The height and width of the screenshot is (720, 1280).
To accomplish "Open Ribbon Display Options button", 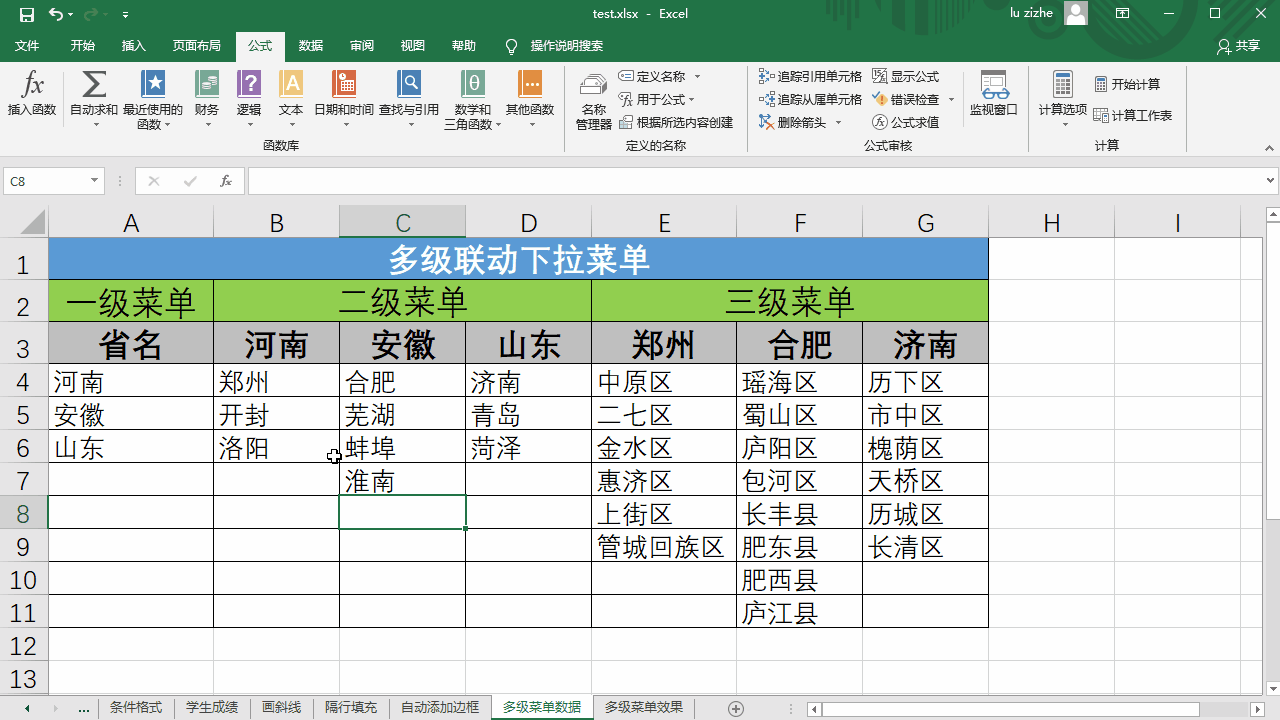I will (x=1124, y=14).
